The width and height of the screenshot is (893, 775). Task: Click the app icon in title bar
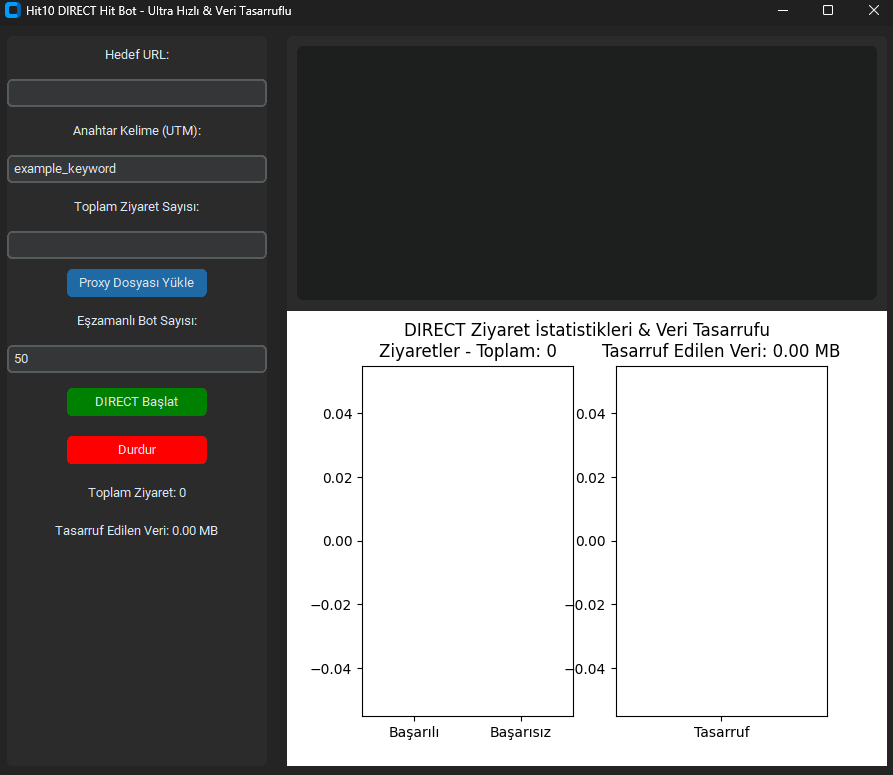point(13,10)
